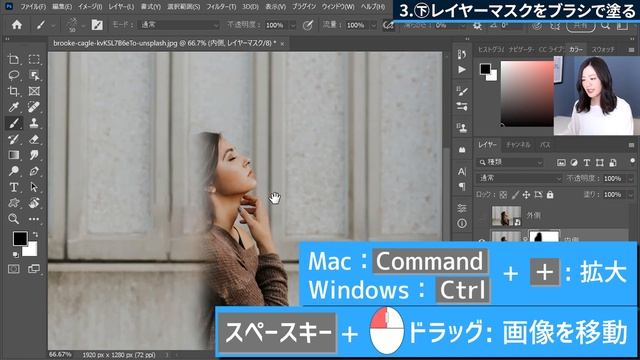Select the Crop tool
Screen dimensions: 640x360
(13, 91)
